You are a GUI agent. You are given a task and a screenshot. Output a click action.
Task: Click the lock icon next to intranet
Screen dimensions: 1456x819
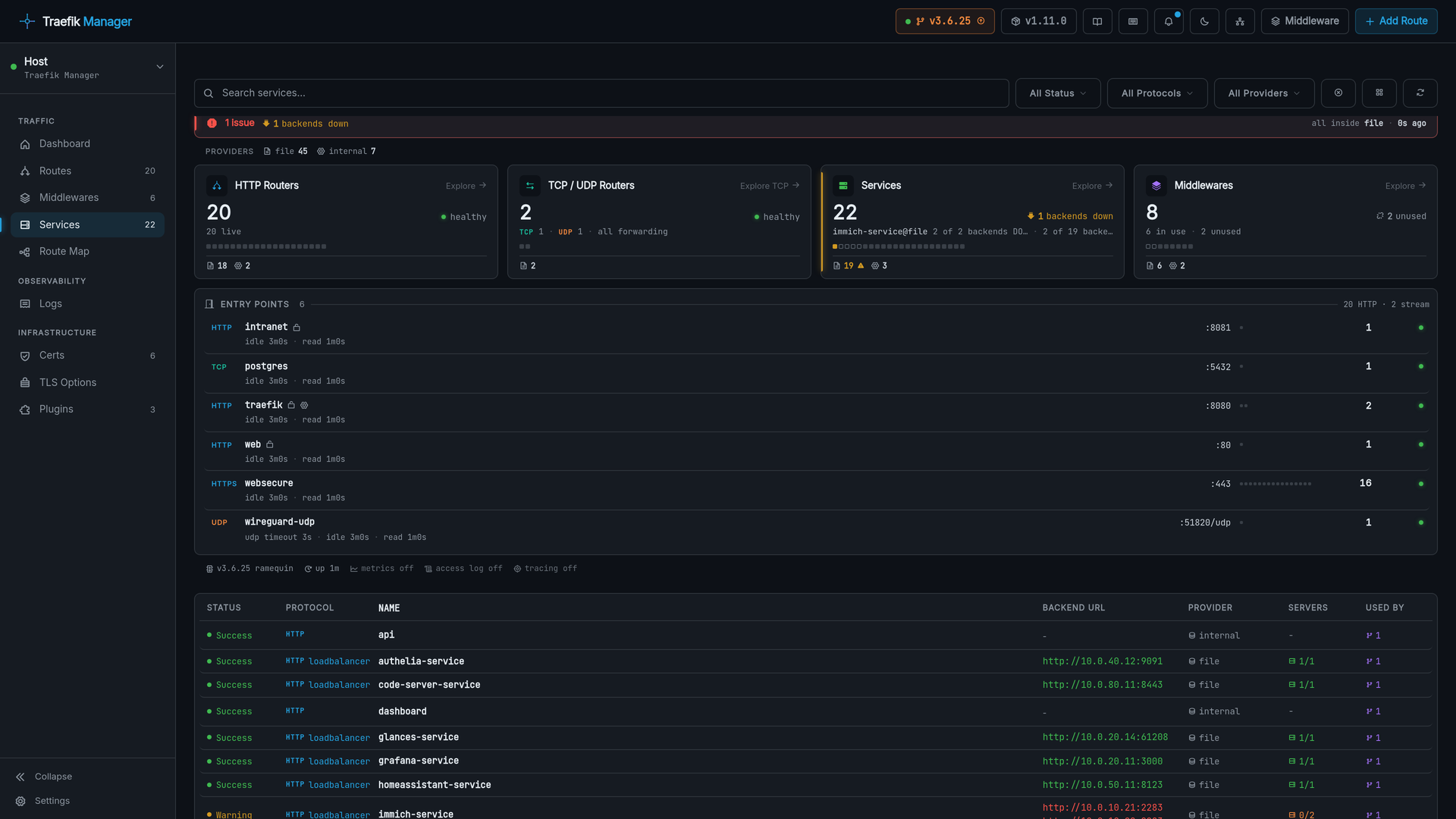point(297,328)
